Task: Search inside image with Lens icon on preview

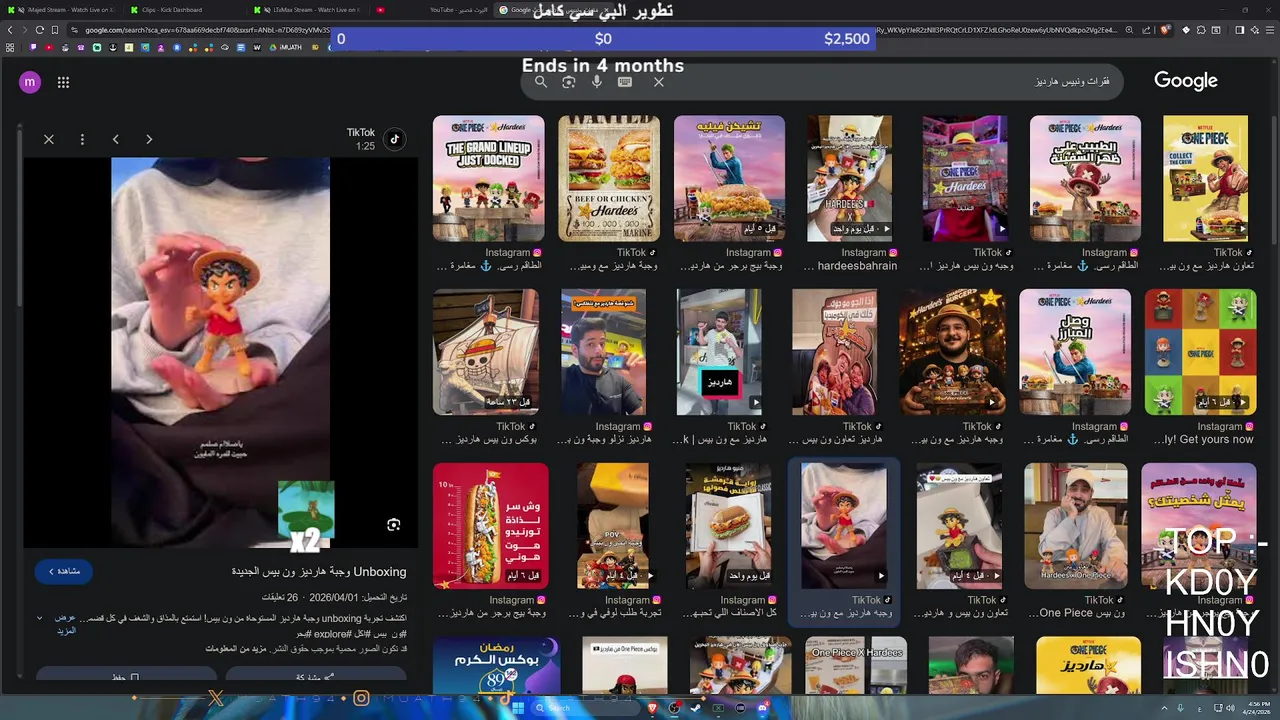Action: coord(394,525)
